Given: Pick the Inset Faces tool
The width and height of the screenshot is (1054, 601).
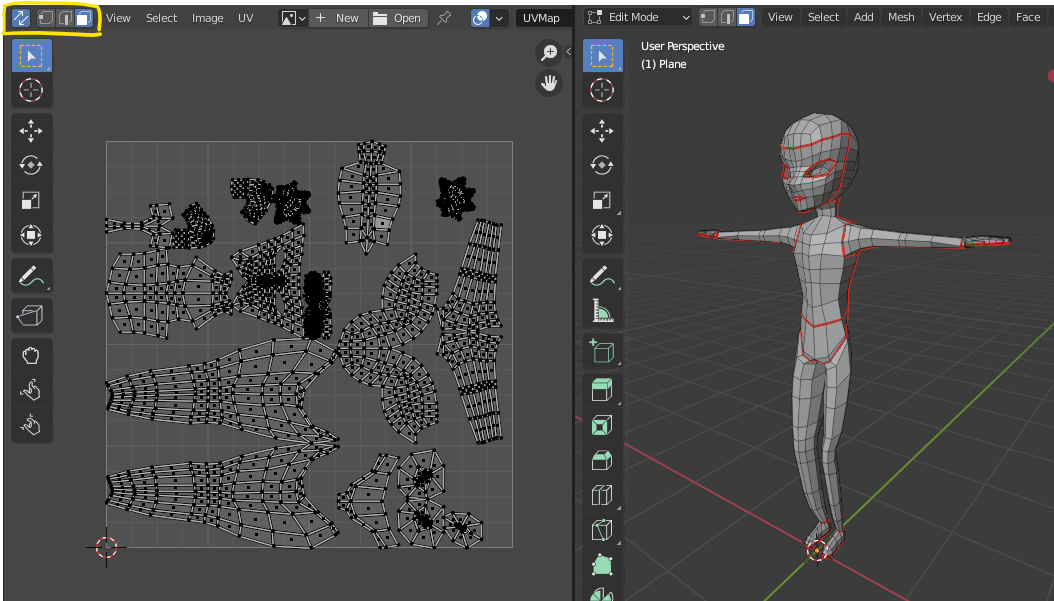Looking at the screenshot, I should point(602,426).
